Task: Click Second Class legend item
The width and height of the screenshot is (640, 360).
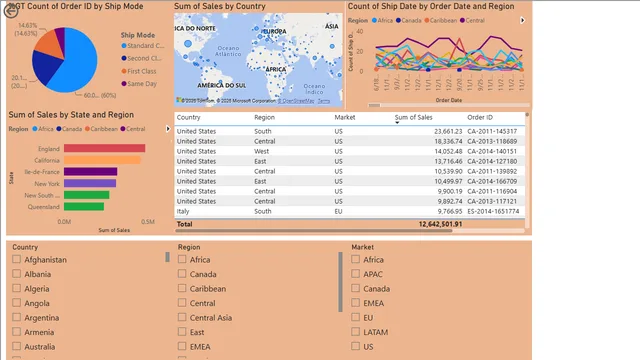Action: pos(141,58)
